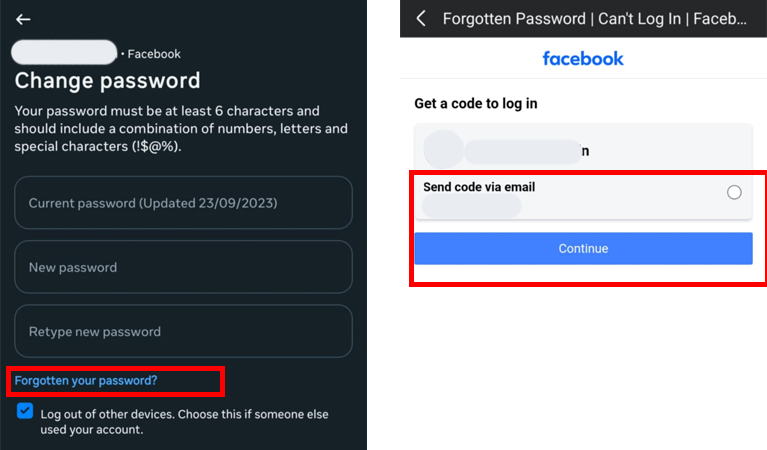Tap the blurred email address under Send code
Screen dimensions: 767x450
(x=472, y=206)
